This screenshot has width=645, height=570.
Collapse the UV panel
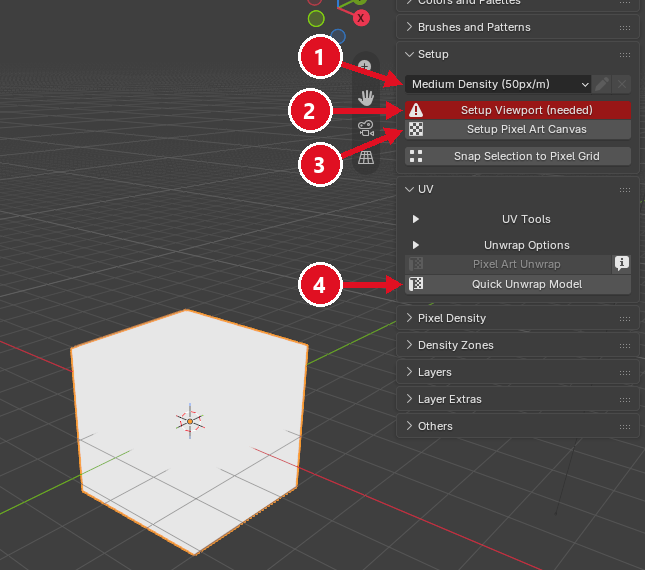[409, 189]
